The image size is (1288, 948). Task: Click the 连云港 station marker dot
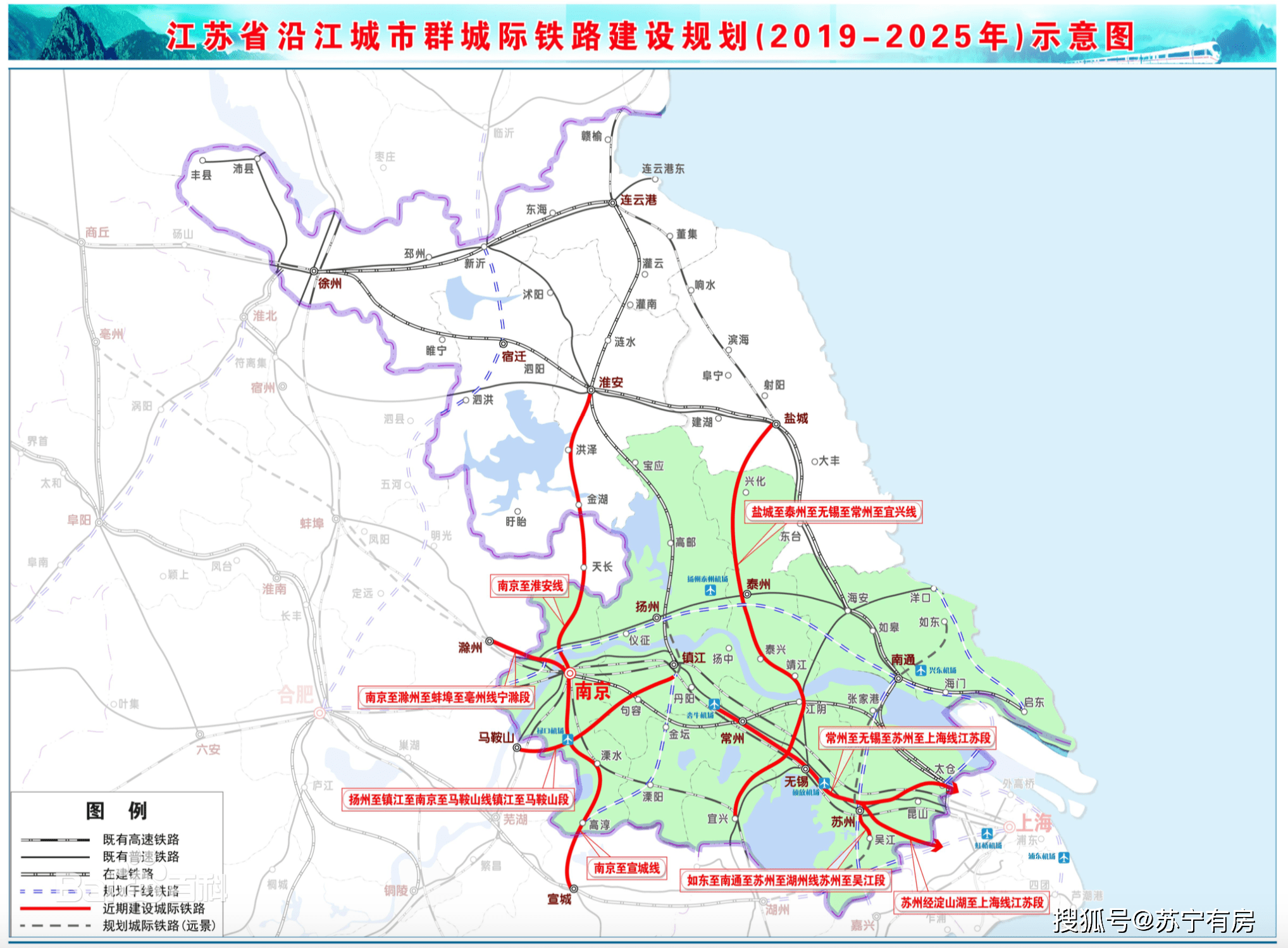click(x=612, y=203)
